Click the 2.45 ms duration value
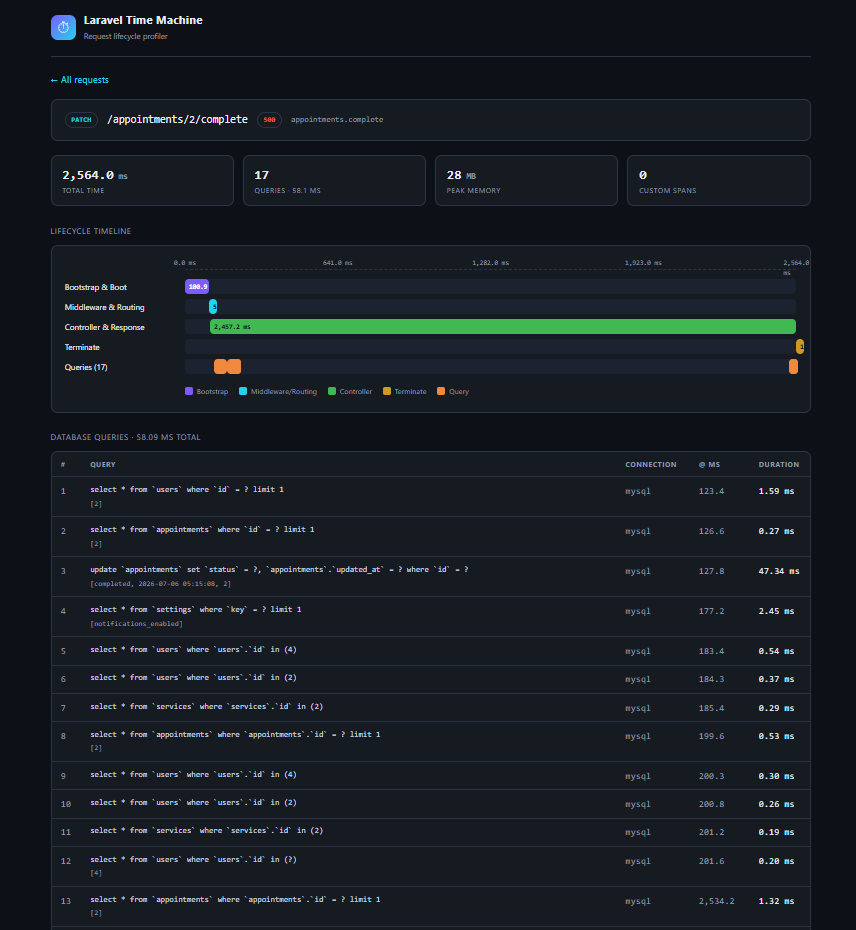The width and height of the screenshot is (856, 930). pyautogui.click(x=777, y=611)
